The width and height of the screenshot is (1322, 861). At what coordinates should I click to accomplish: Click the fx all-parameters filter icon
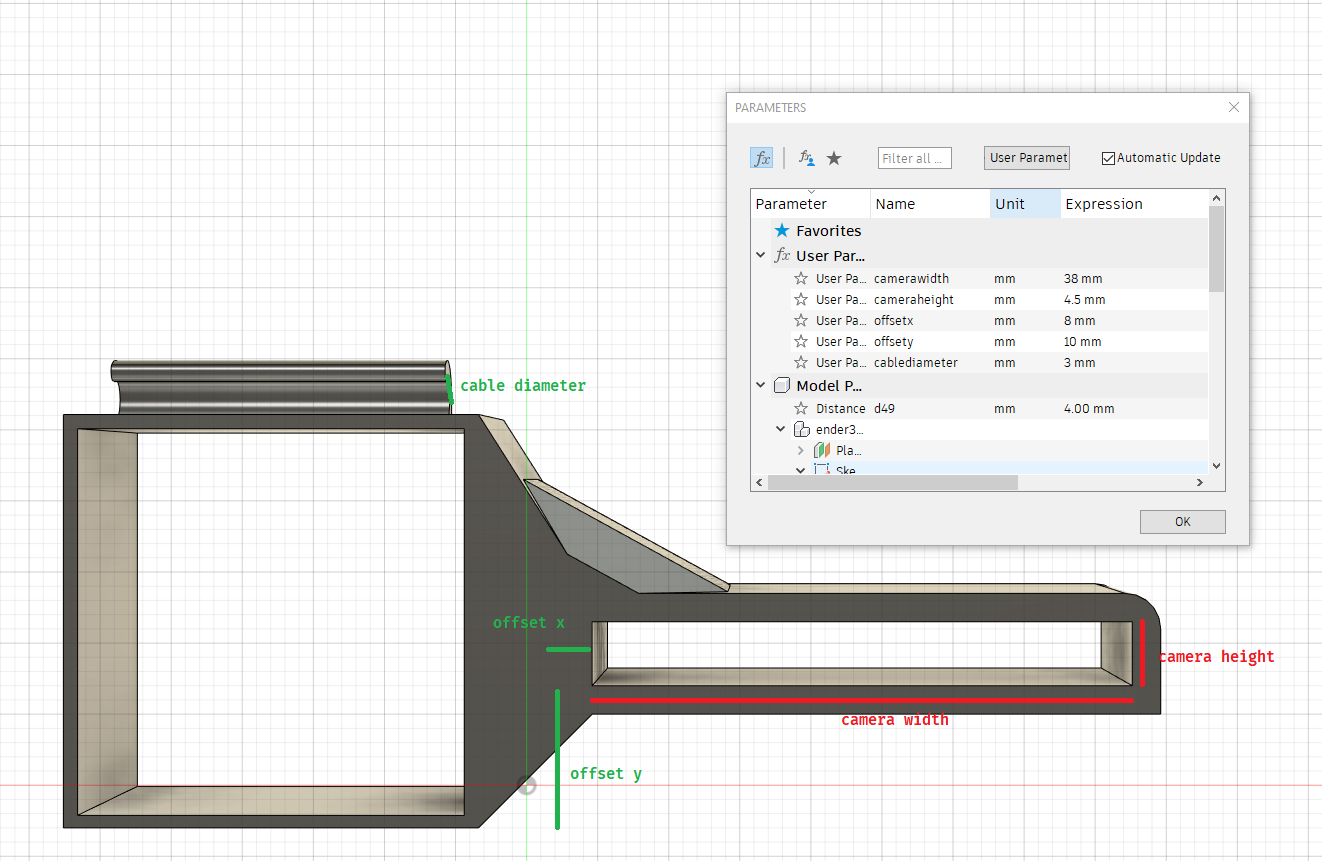(762, 158)
